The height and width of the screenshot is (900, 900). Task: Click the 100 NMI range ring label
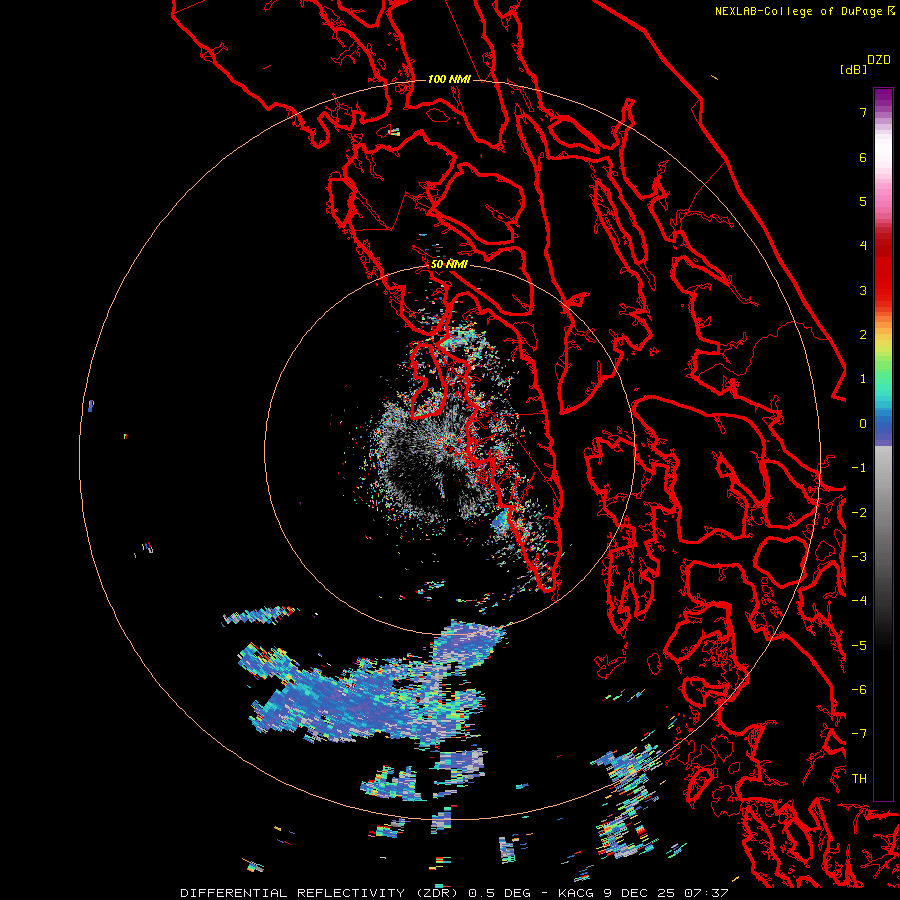pos(449,79)
